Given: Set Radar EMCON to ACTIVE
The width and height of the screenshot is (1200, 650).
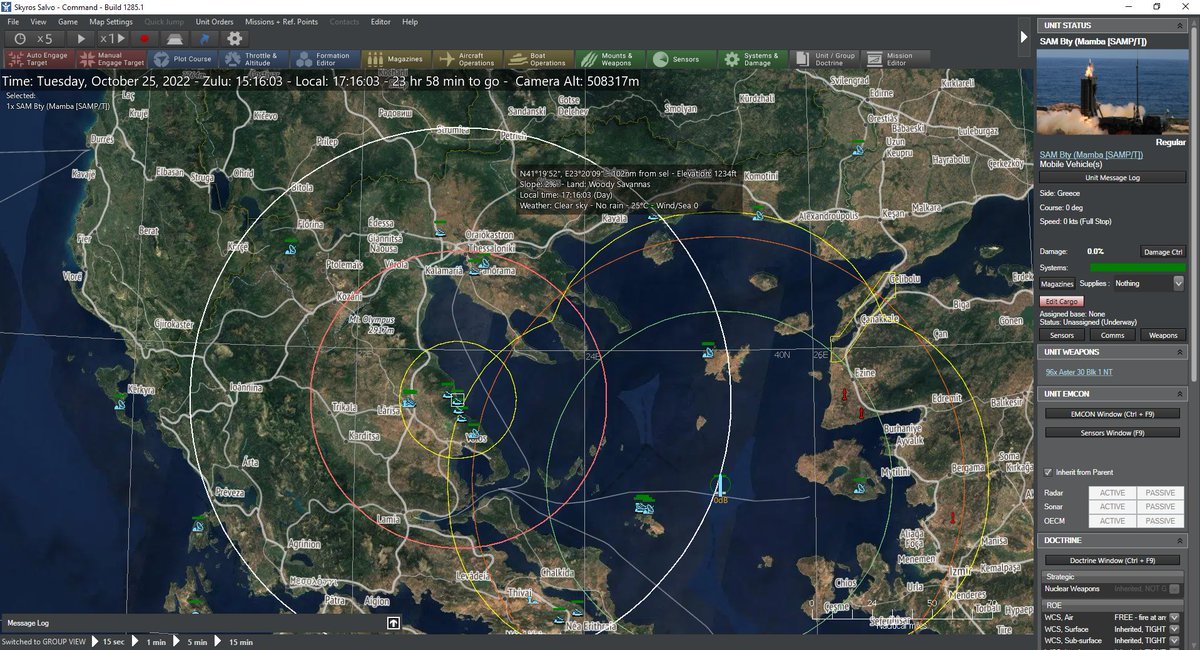Looking at the screenshot, I should (1112, 493).
